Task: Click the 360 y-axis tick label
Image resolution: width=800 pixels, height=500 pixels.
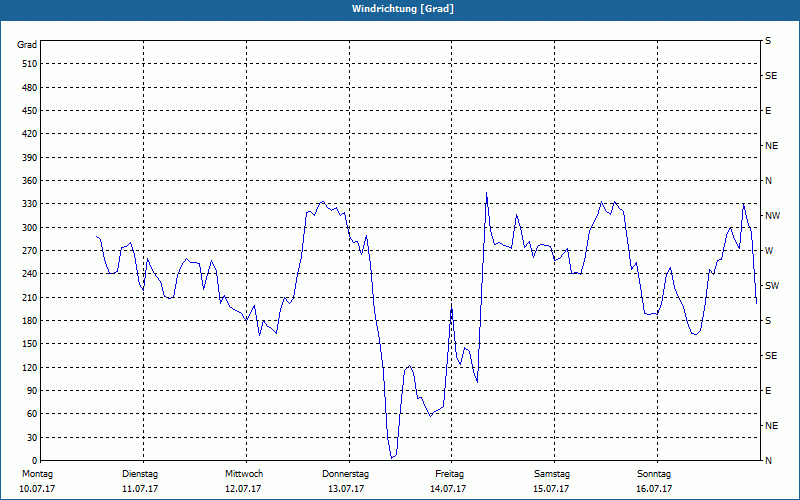Action: [x=30, y=181]
